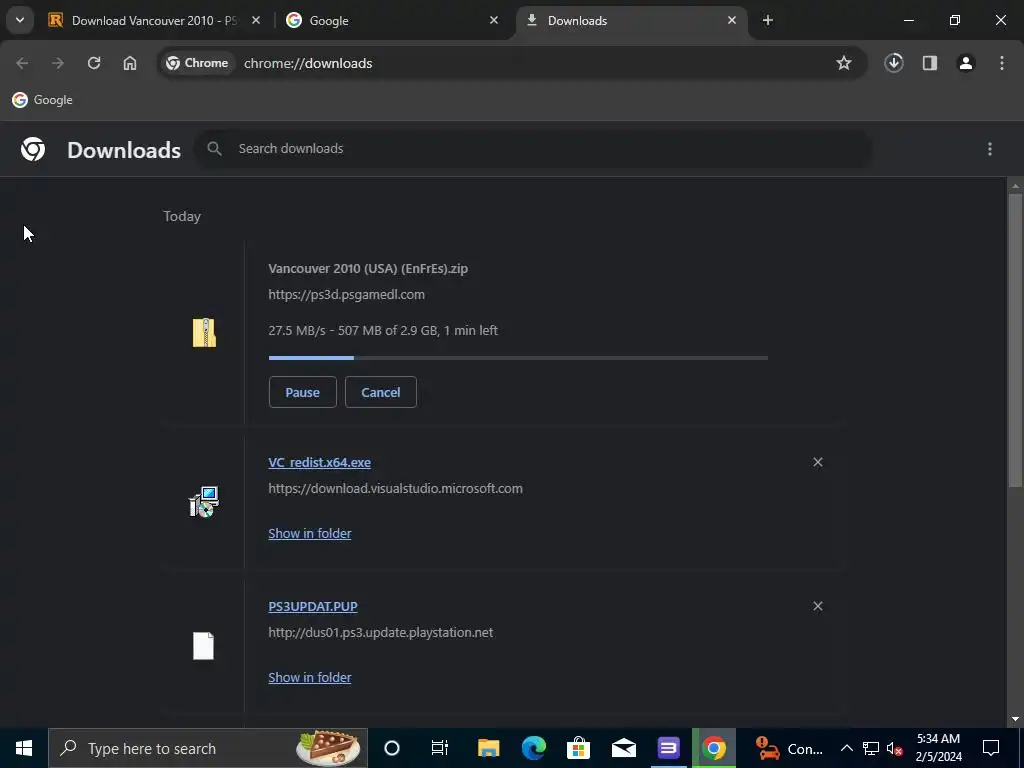Click the Type here to search box
This screenshot has height=768, width=1024.
pos(208,748)
